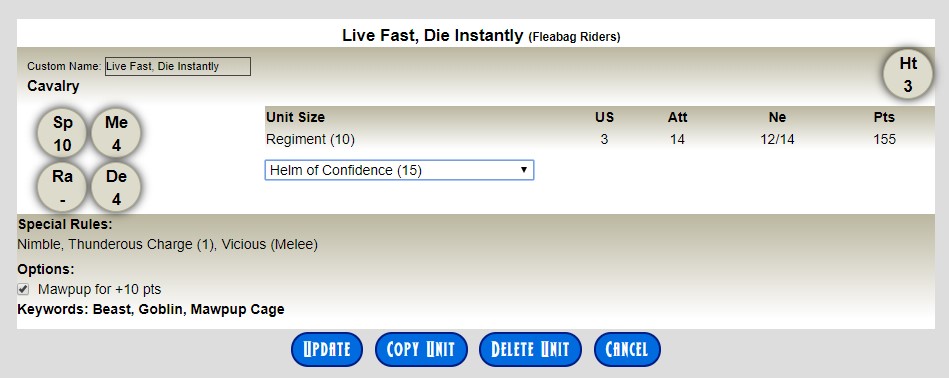Click the Special Rules text line

coord(168,245)
